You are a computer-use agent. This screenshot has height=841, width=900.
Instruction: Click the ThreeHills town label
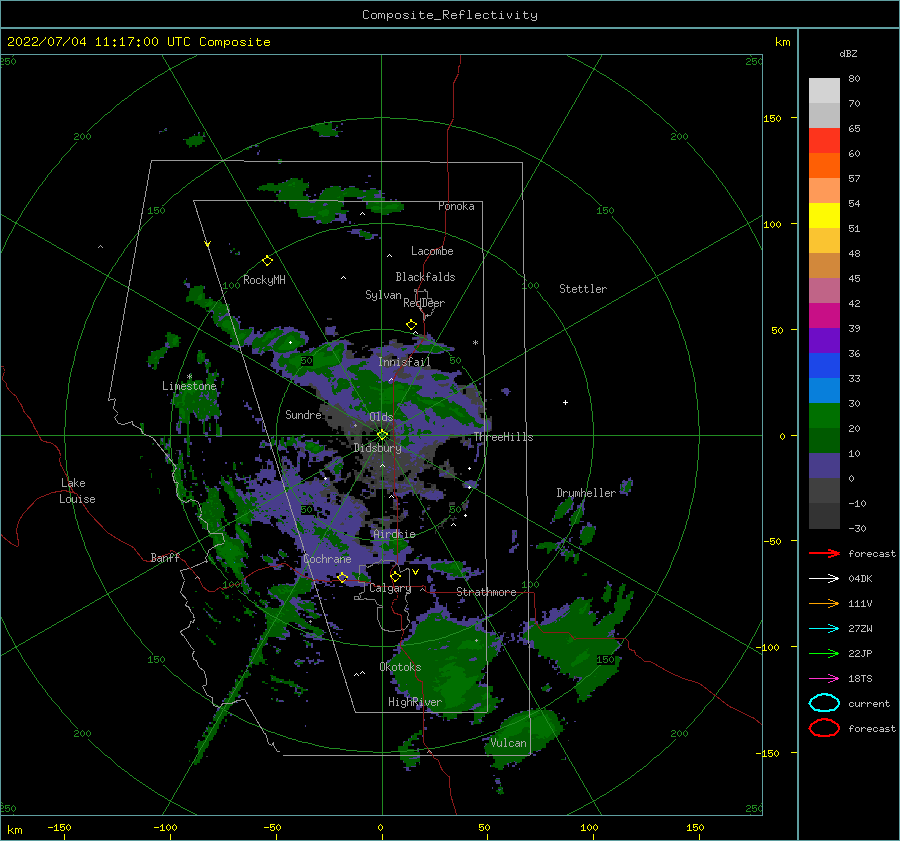503,437
